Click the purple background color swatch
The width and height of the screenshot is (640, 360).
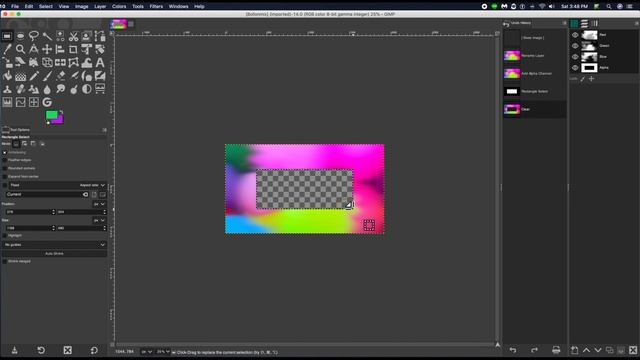pos(60,120)
